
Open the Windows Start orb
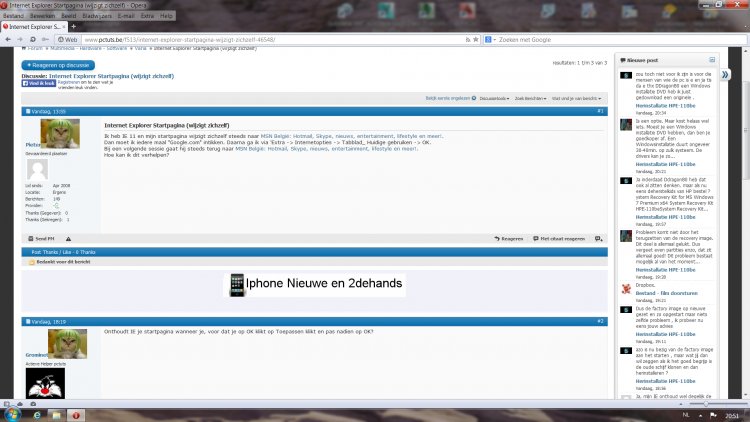[x=12, y=415]
